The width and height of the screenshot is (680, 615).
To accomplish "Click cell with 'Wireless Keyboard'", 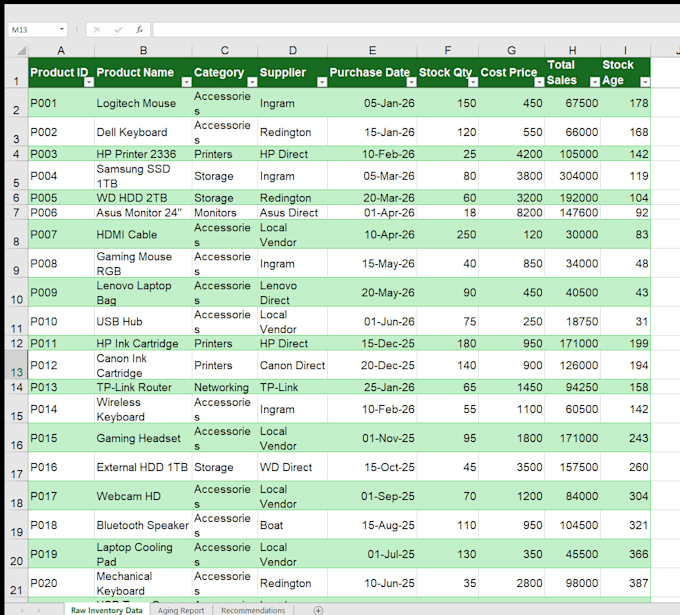I will pyautogui.click(x=143, y=409).
